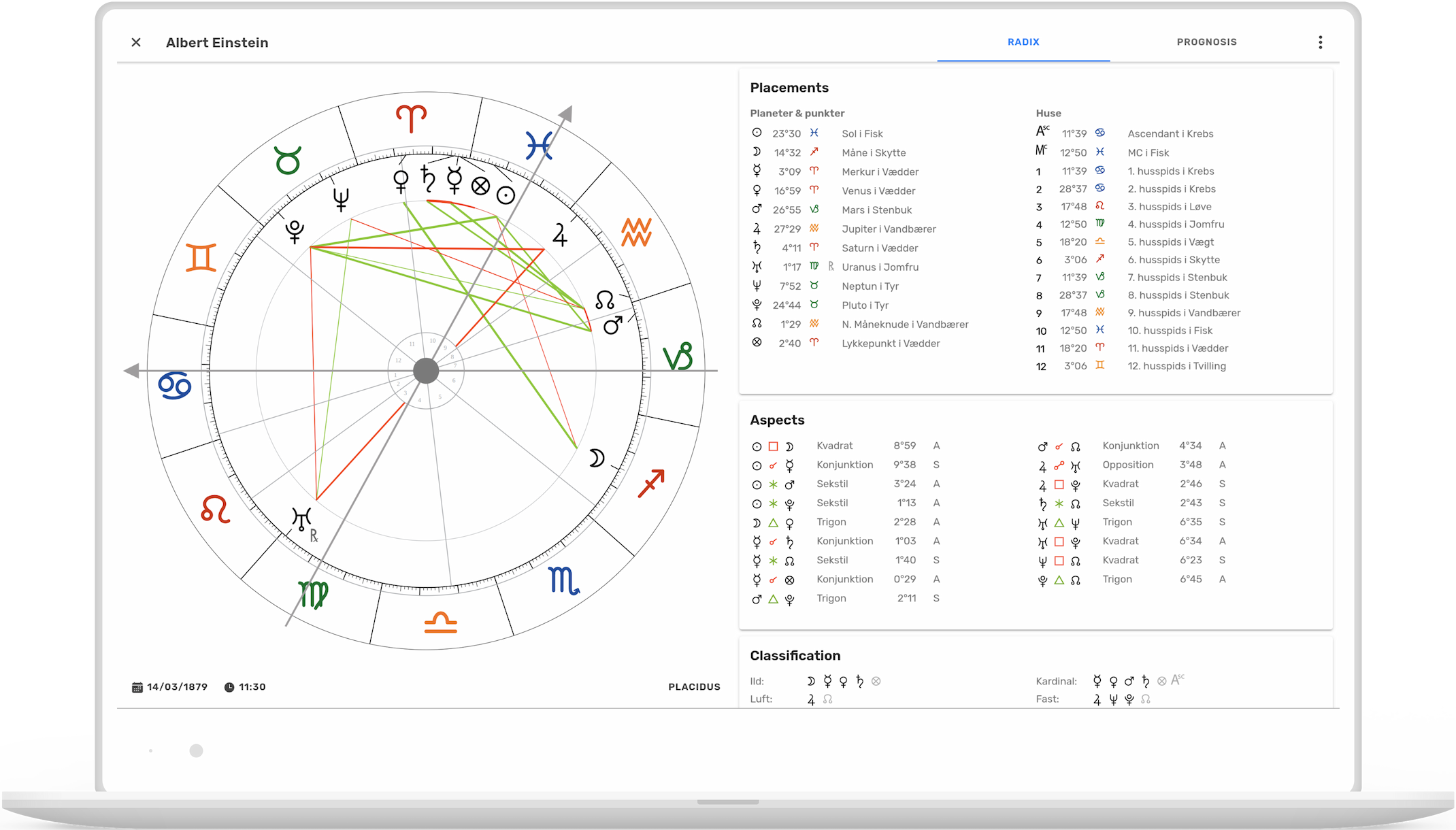This screenshot has height=830, width=1456.
Task: Click the birth time 11:30
Action: pyautogui.click(x=252, y=687)
